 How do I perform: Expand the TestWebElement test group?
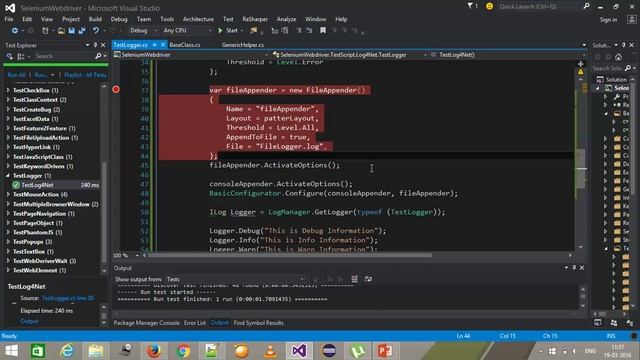coord(8,270)
